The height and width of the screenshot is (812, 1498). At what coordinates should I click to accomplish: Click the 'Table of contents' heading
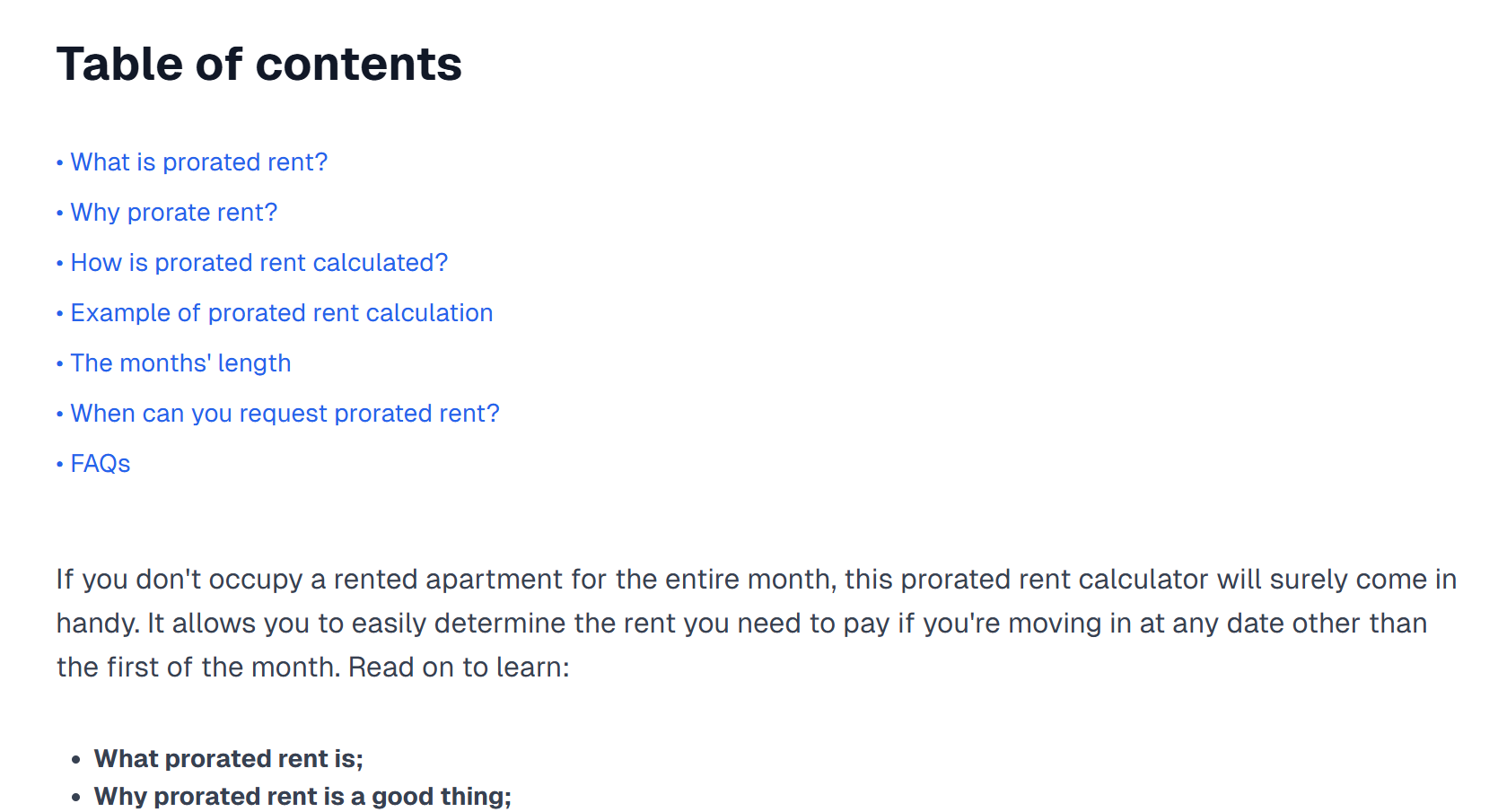coord(258,64)
